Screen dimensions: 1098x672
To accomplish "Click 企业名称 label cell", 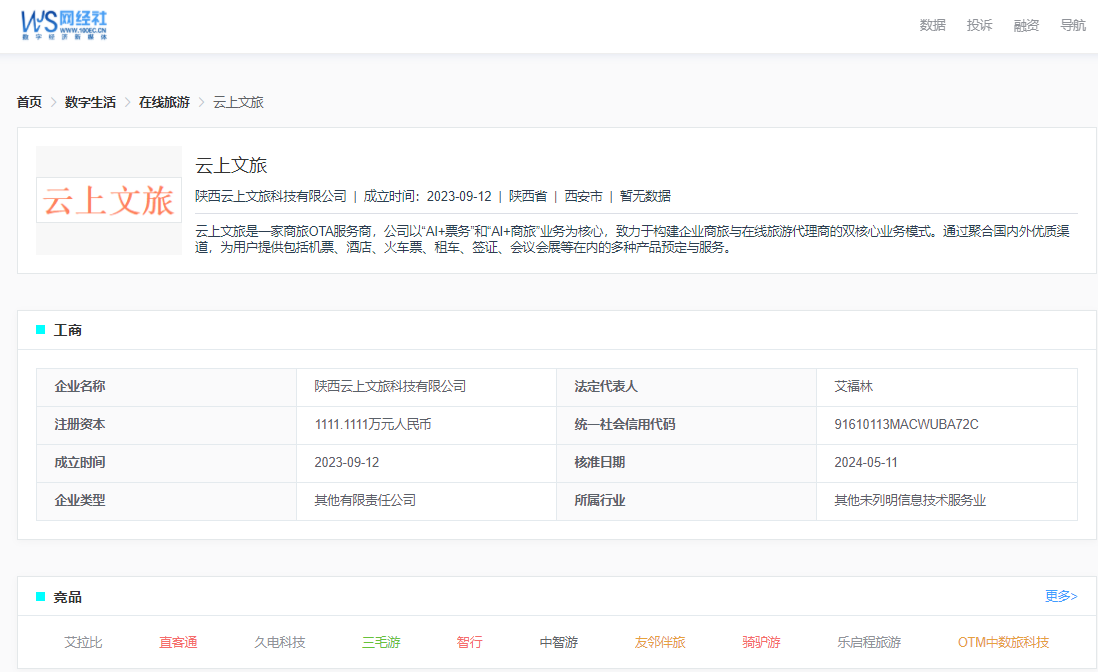I will tap(167, 386).
